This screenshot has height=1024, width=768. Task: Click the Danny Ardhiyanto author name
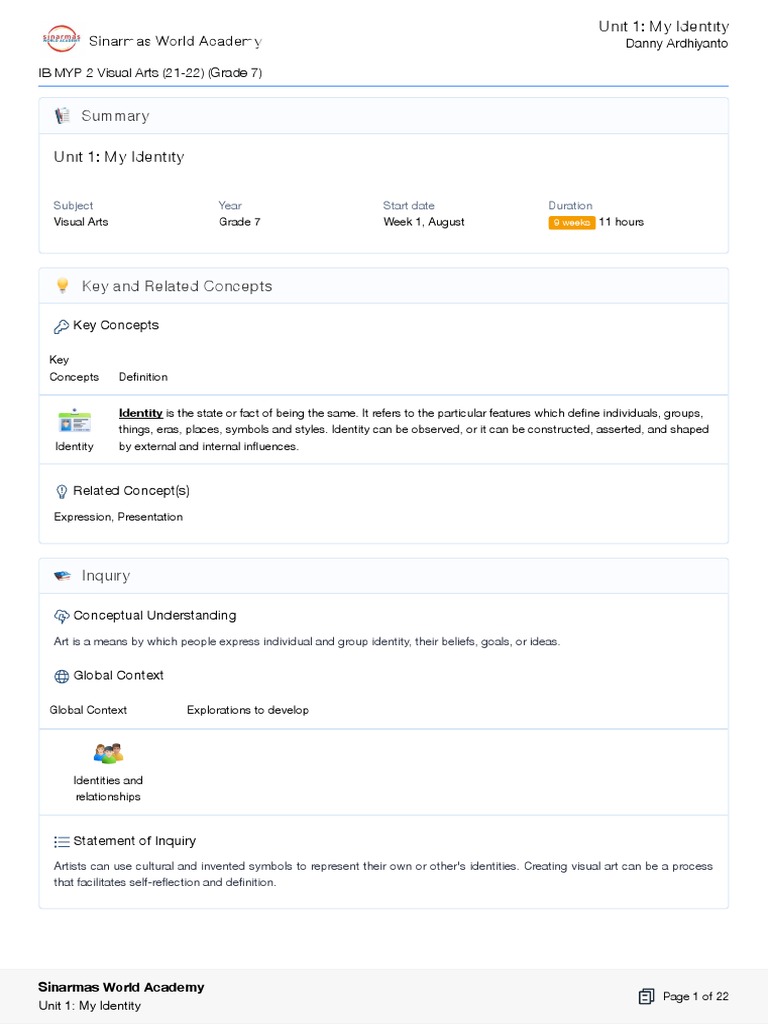(x=677, y=44)
